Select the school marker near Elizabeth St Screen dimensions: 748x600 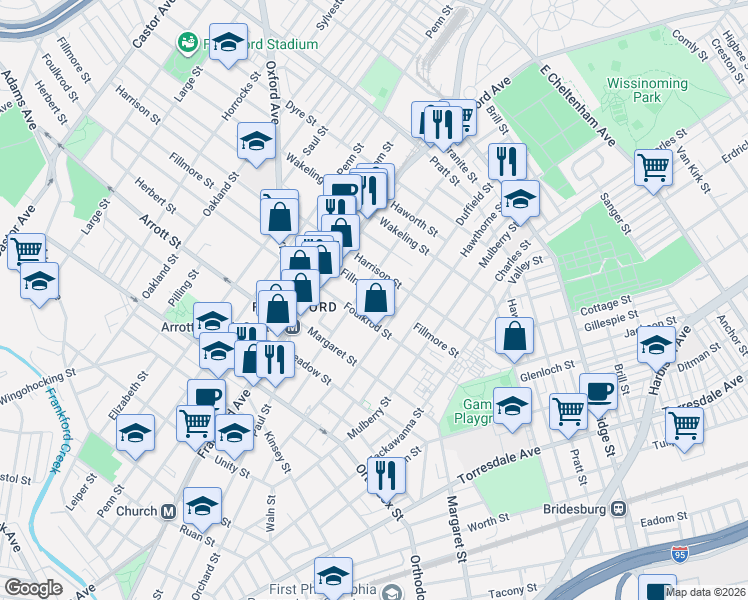(x=135, y=434)
